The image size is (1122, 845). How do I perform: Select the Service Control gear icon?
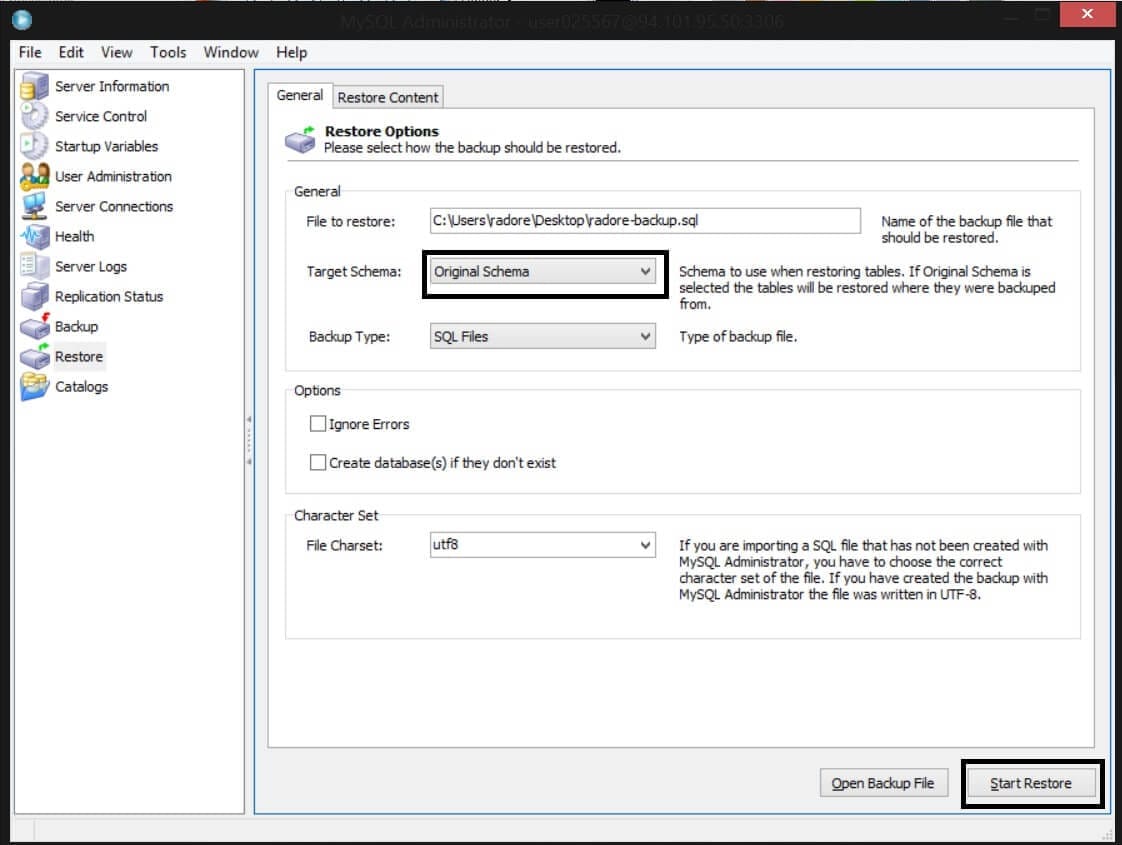tap(34, 116)
